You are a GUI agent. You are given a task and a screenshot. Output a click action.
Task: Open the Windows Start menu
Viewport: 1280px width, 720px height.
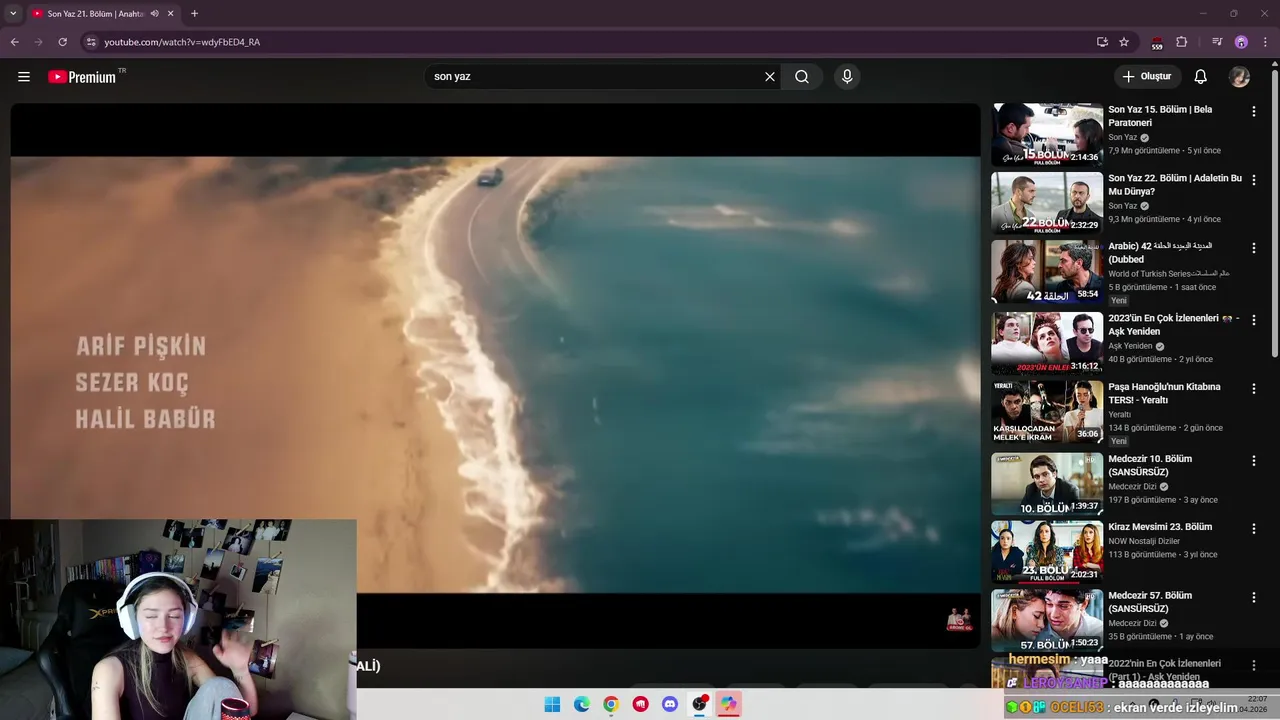point(552,704)
